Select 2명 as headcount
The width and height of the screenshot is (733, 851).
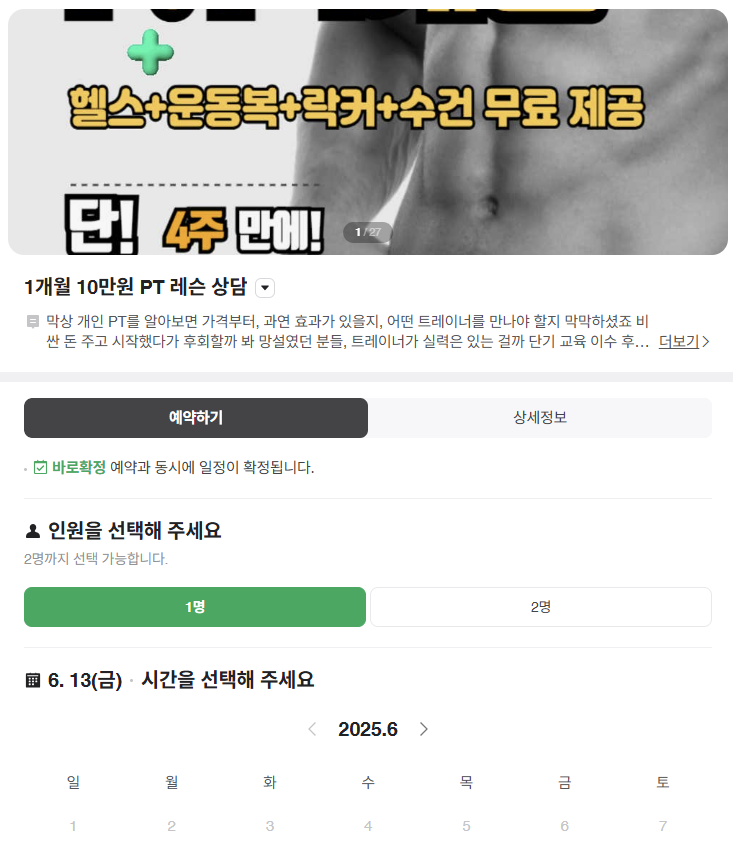pyautogui.click(x=541, y=607)
